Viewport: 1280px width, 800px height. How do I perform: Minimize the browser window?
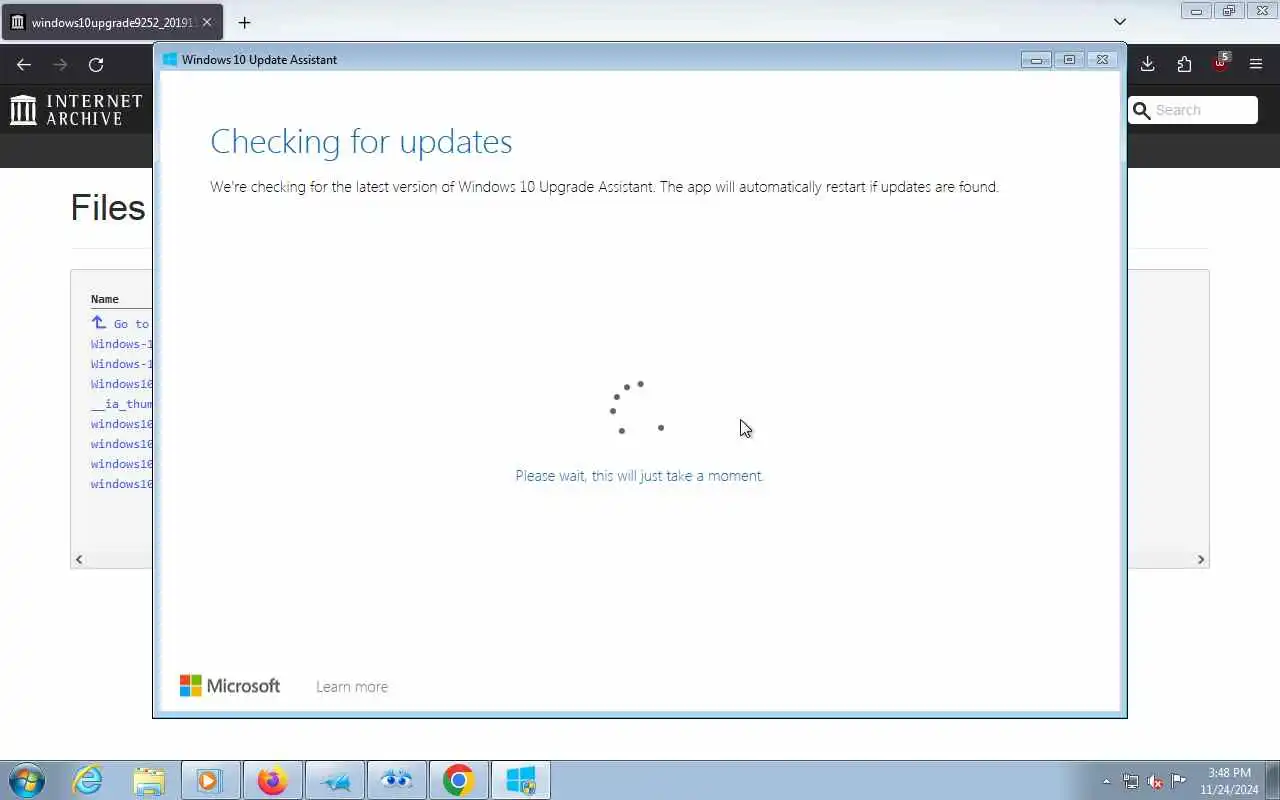(x=1196, y=11)
